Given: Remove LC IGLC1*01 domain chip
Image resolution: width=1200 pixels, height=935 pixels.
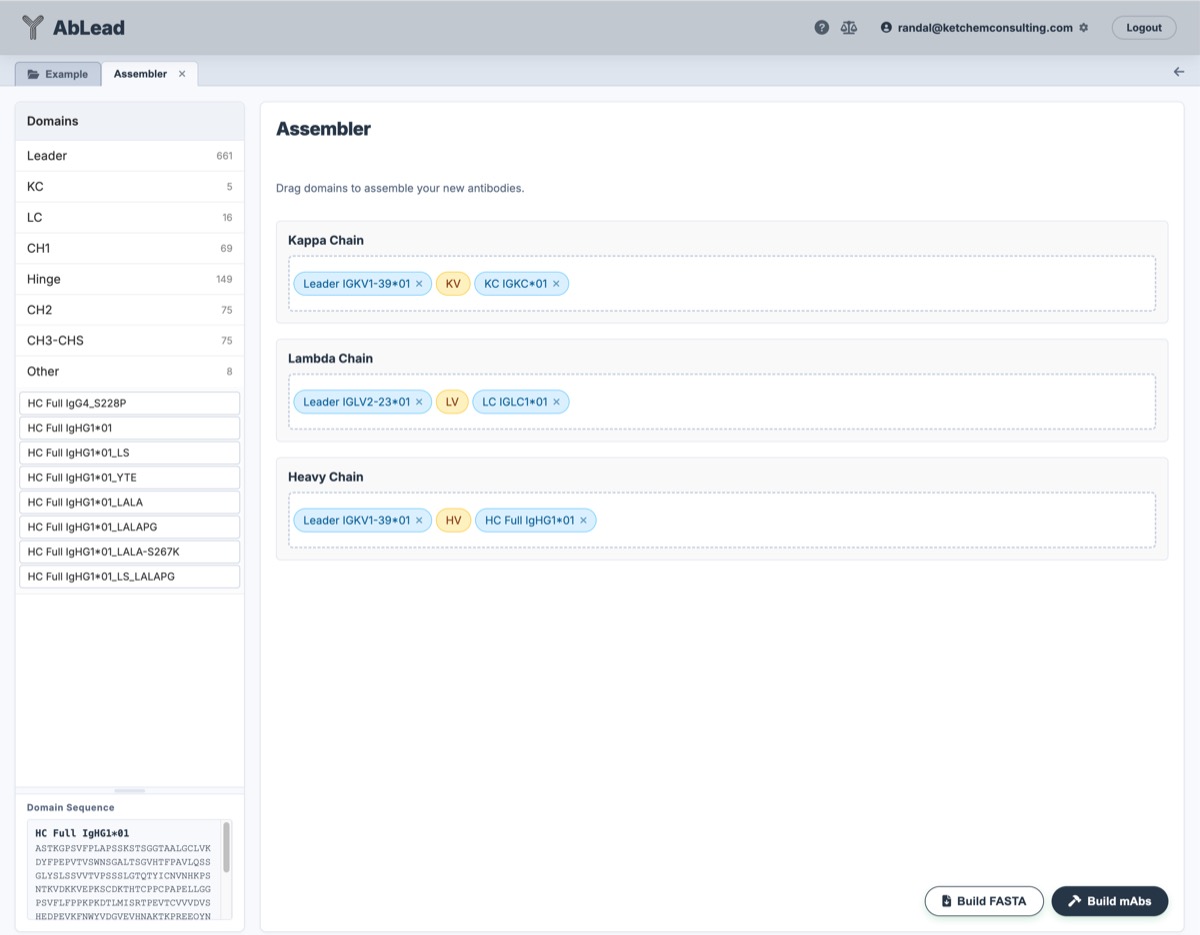Looking at the screenshot, I should point(556,402).
